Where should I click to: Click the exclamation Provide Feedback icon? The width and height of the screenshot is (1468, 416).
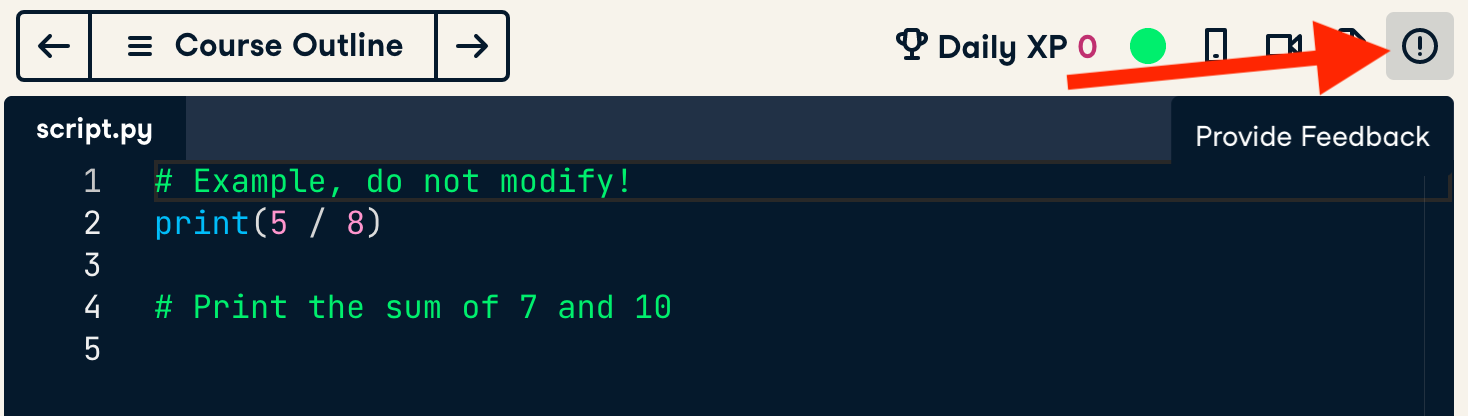[x=1419, y=46]
